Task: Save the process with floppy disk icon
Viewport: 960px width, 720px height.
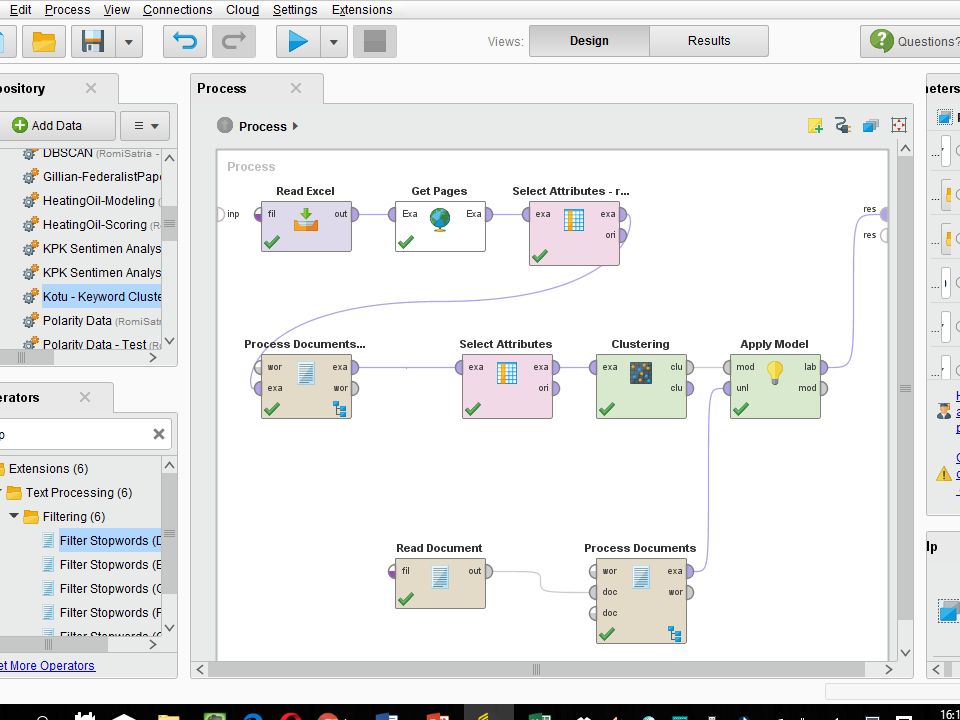Action: 93,42
